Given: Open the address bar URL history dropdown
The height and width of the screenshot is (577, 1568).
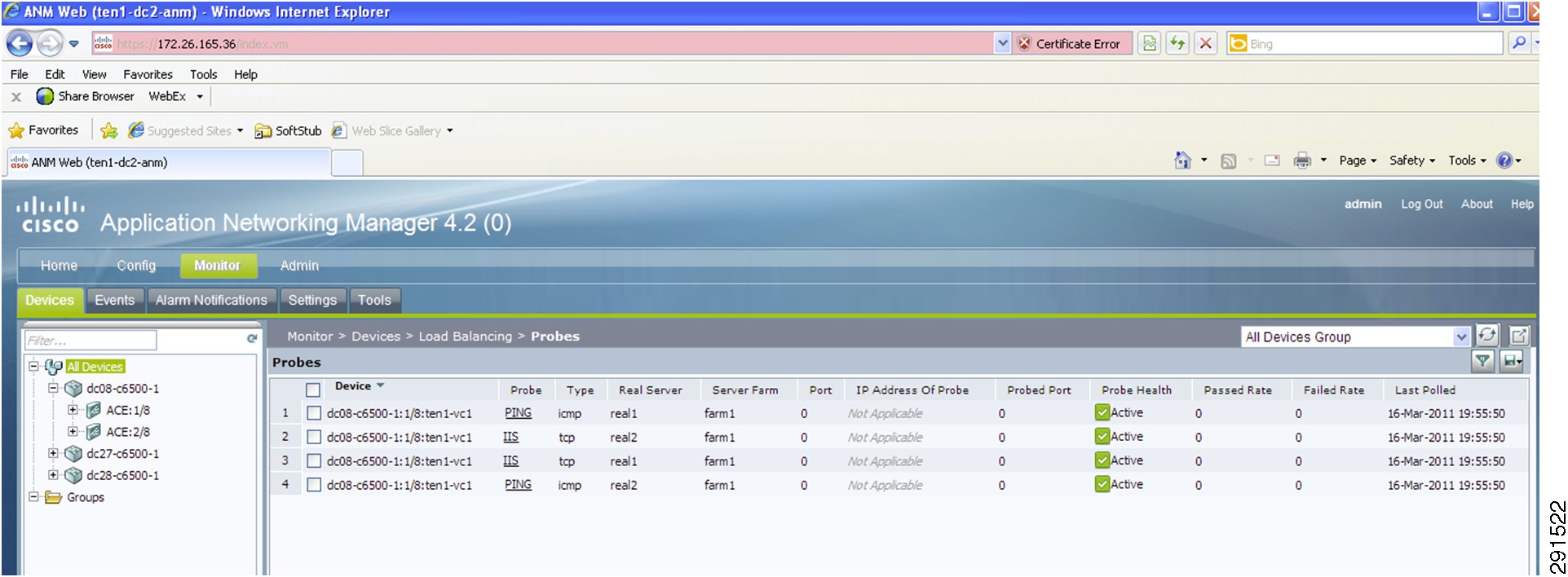Looking at the screenshot, I should pos(1003,43).
